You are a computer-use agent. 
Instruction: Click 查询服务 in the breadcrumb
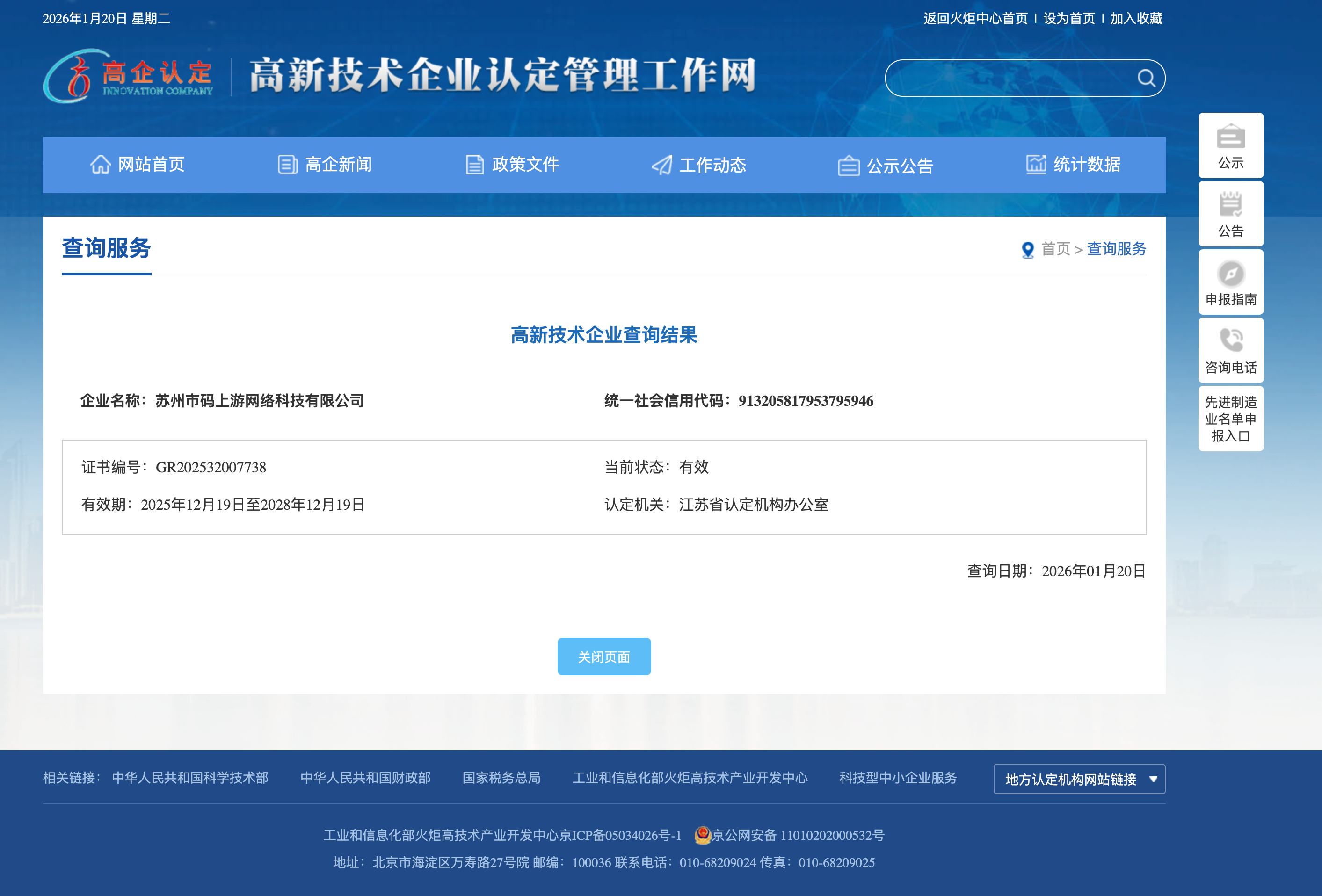click(x=1116, y=249)
